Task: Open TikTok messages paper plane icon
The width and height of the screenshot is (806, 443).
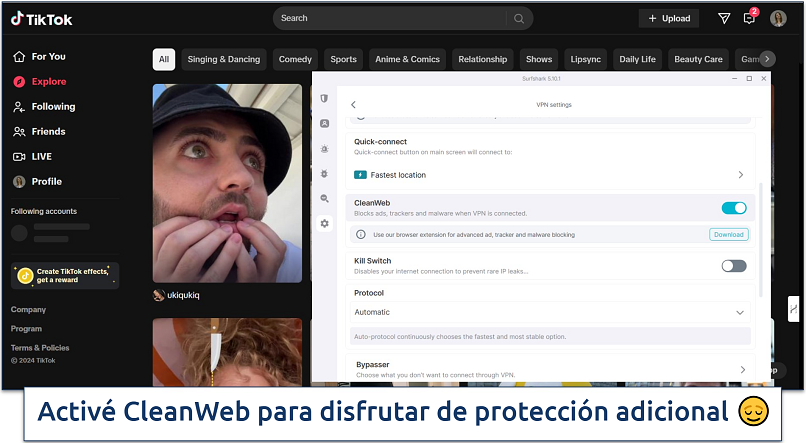Action: coord(724,18)
